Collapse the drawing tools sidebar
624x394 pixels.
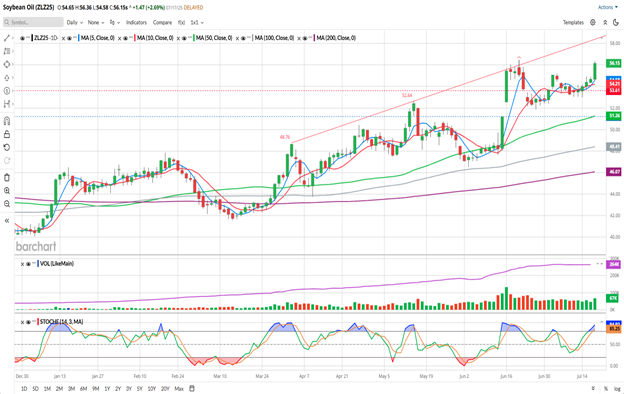click(x=6, y=220)
